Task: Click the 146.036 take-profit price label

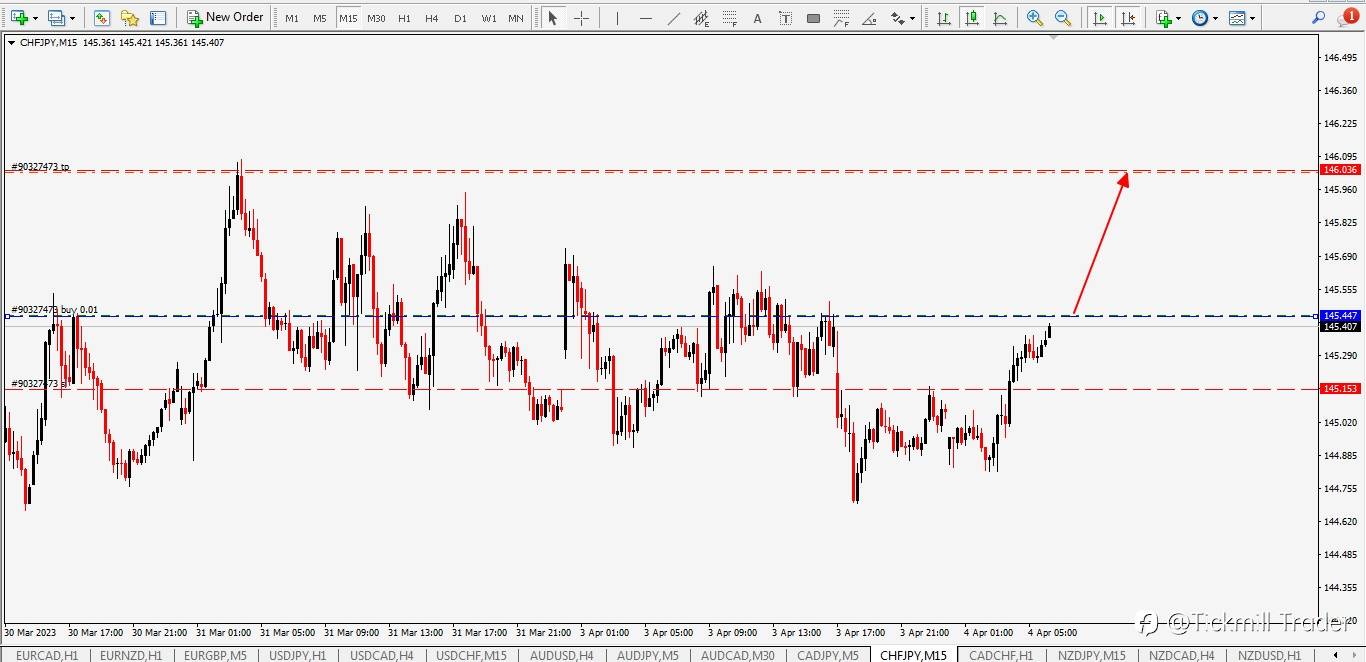Action: click(1339, 170)
